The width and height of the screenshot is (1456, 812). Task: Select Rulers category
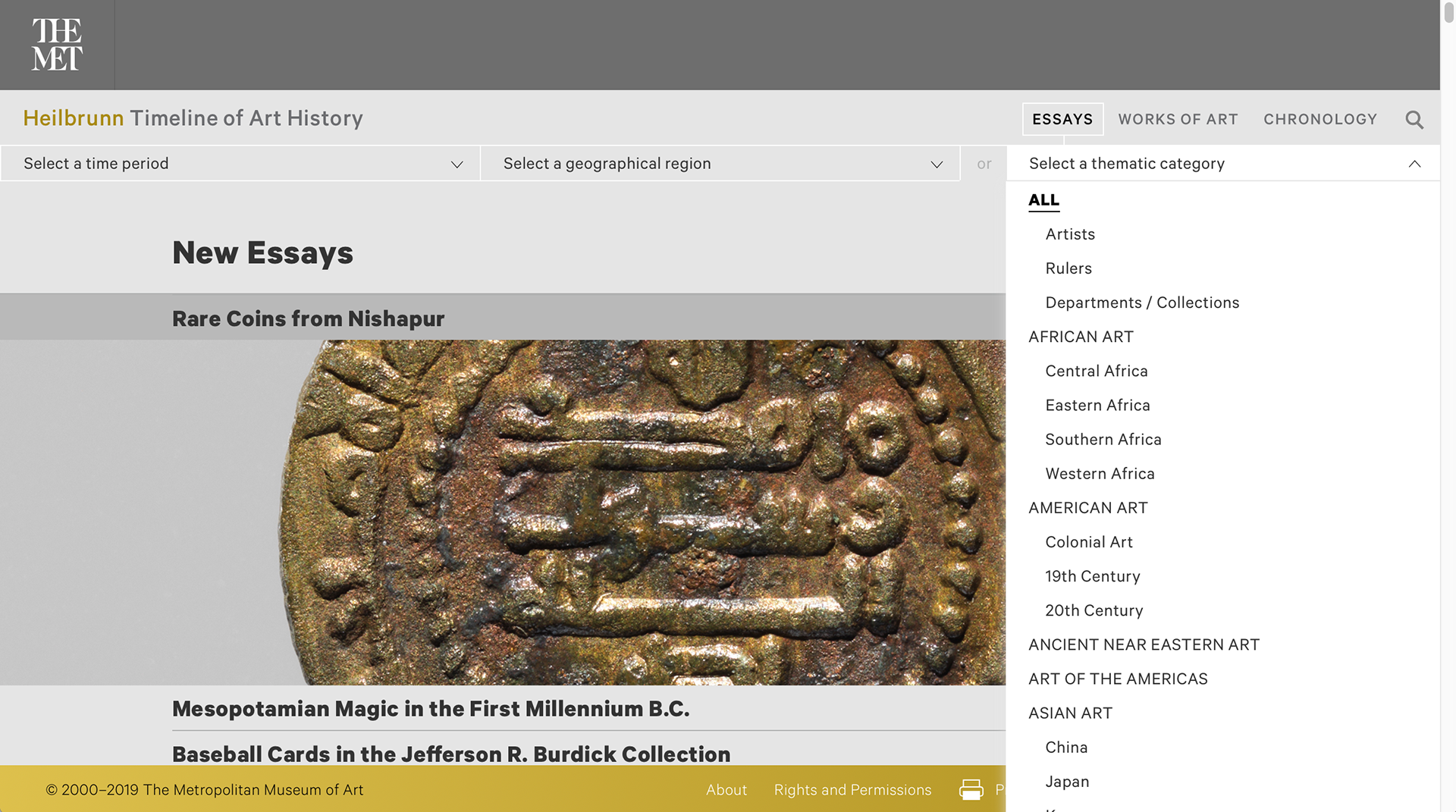point(1068,268)
